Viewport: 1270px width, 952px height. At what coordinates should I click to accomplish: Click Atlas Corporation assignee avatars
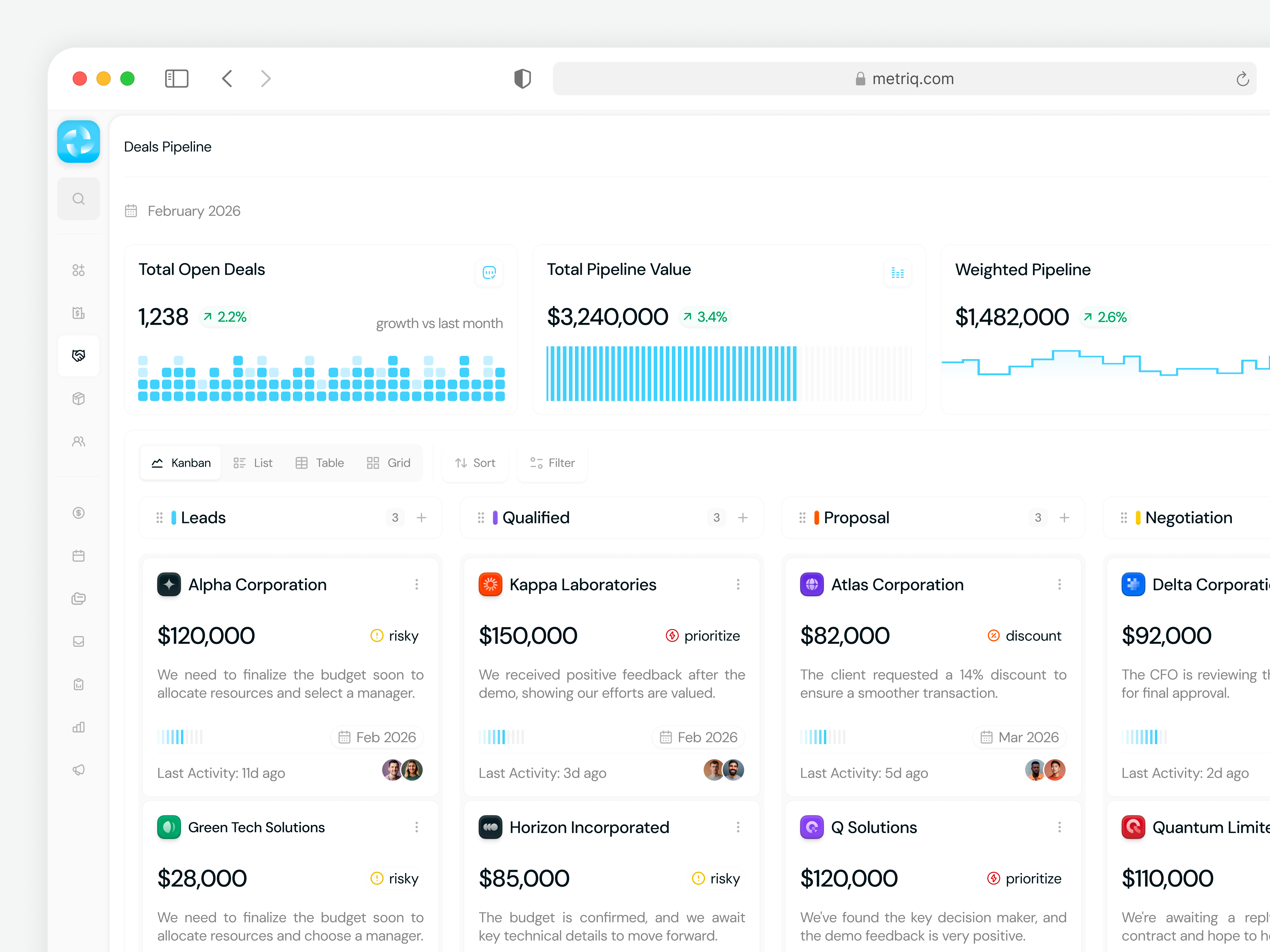[x=1046, y=770]
